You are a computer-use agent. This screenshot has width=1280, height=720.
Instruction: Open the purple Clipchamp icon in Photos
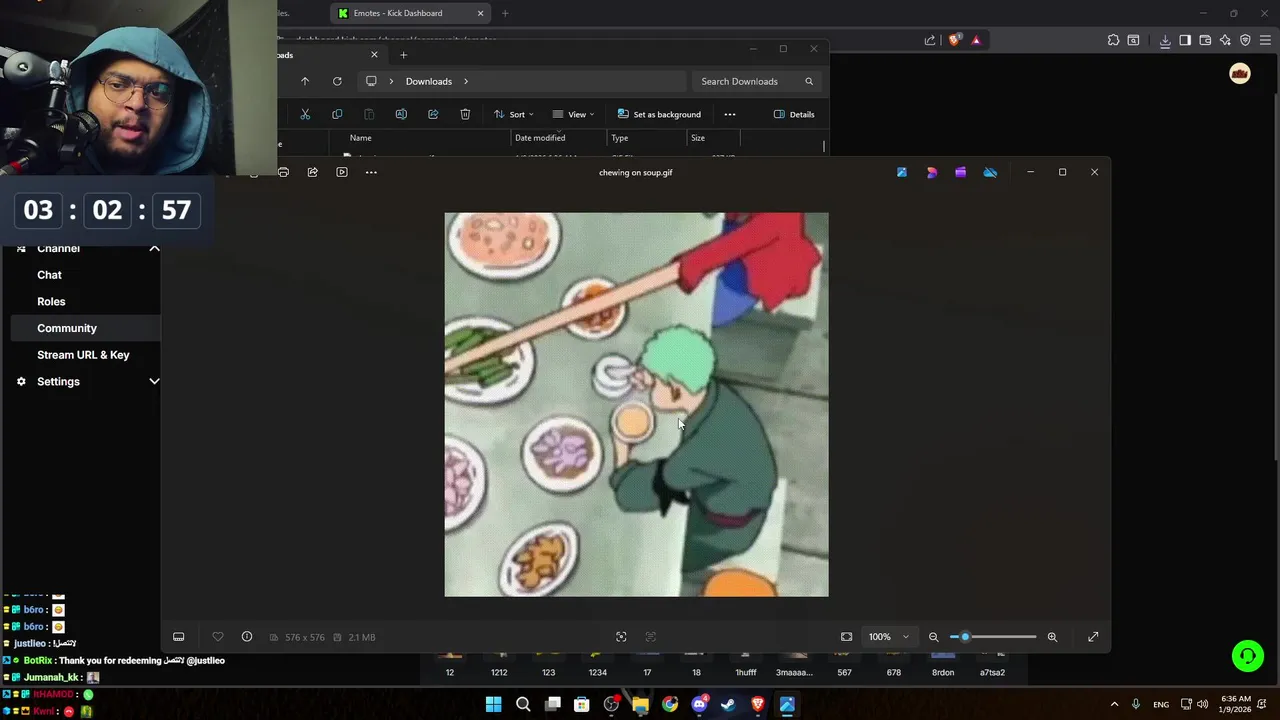point(961,172)
